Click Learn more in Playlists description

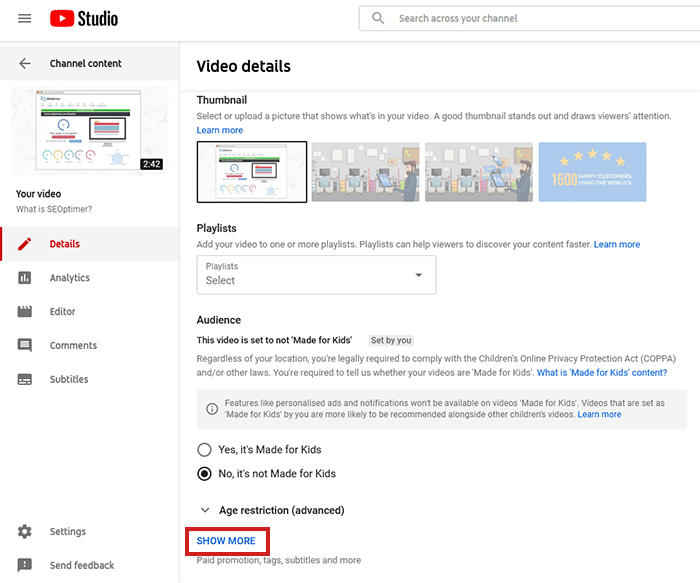tap(617, 245)
